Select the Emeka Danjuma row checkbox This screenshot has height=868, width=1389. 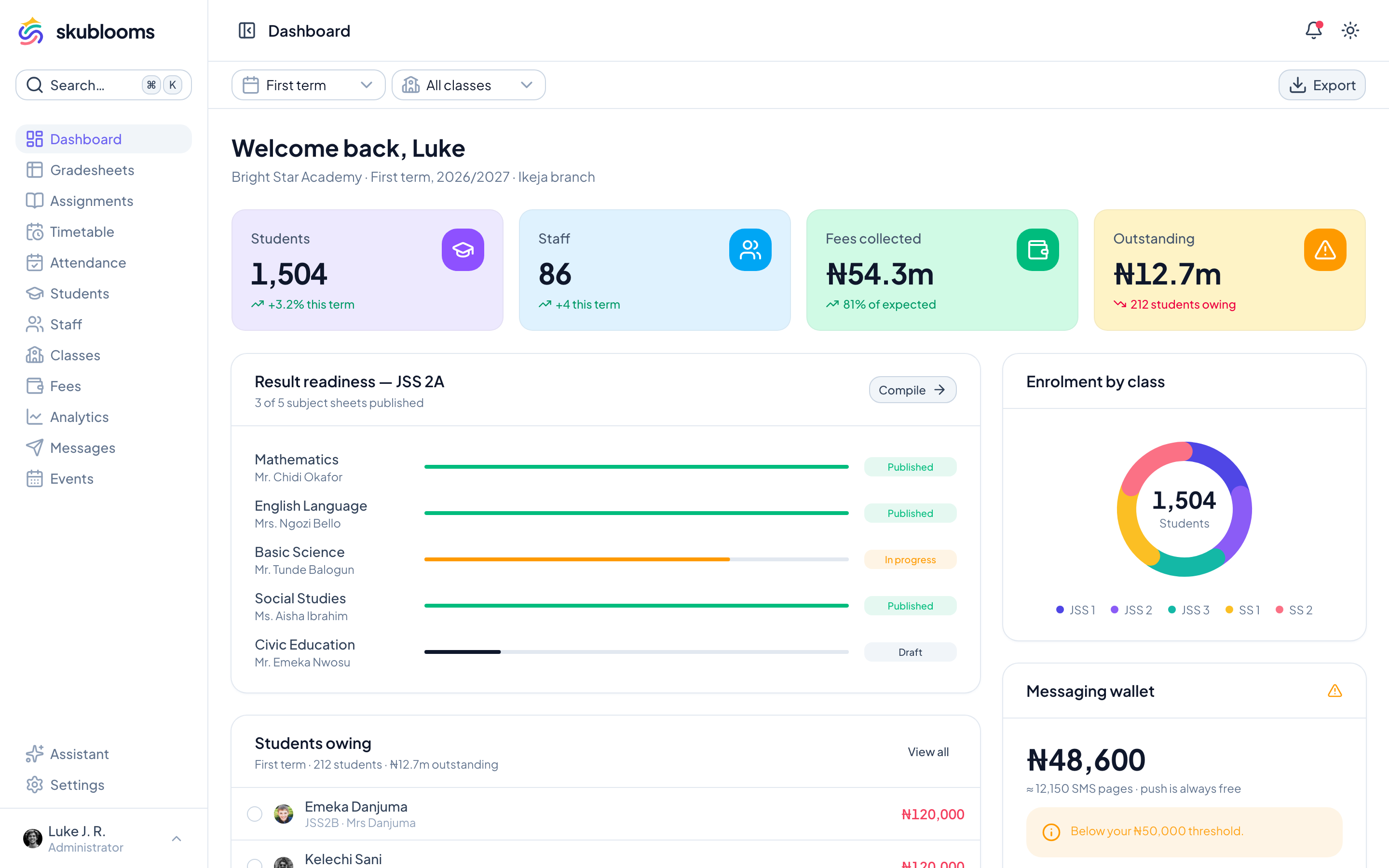point(254,814)
